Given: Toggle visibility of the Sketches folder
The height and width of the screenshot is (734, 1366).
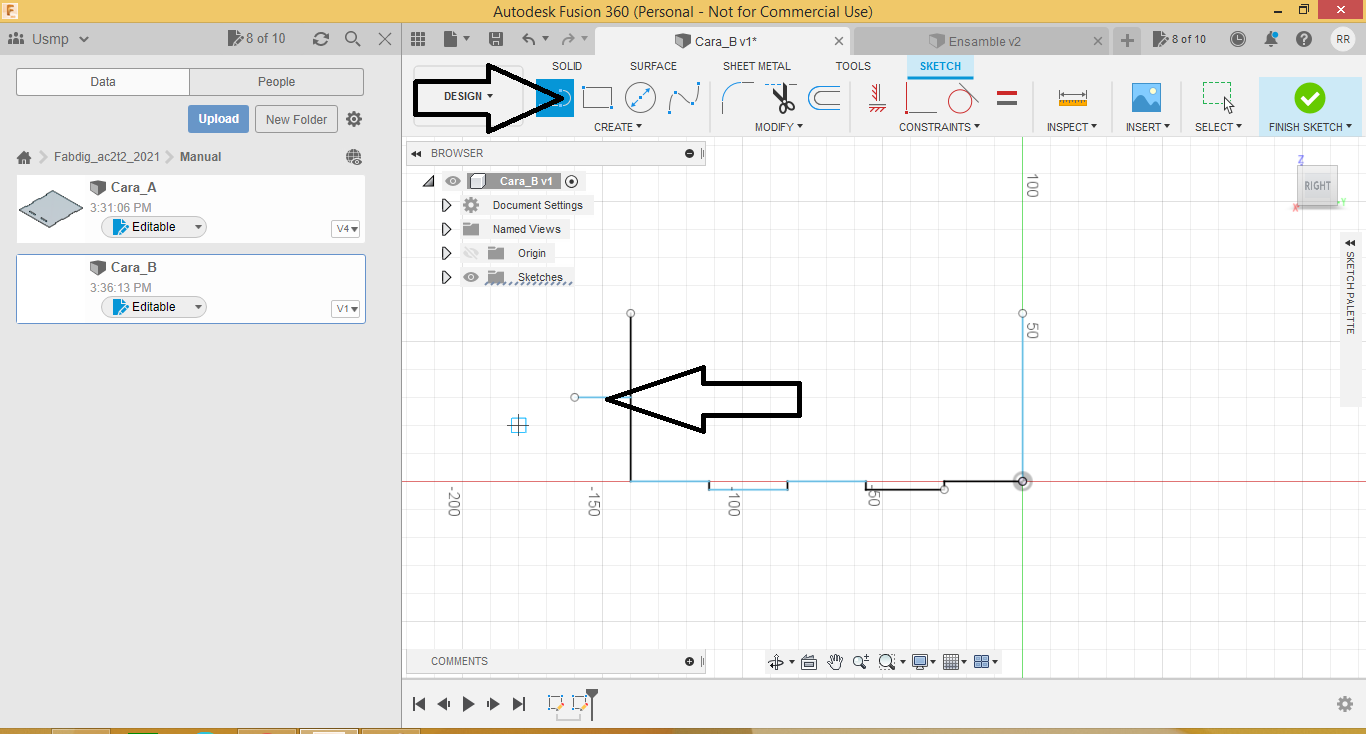Looking at the screenshot, I should tap(471, 277).
